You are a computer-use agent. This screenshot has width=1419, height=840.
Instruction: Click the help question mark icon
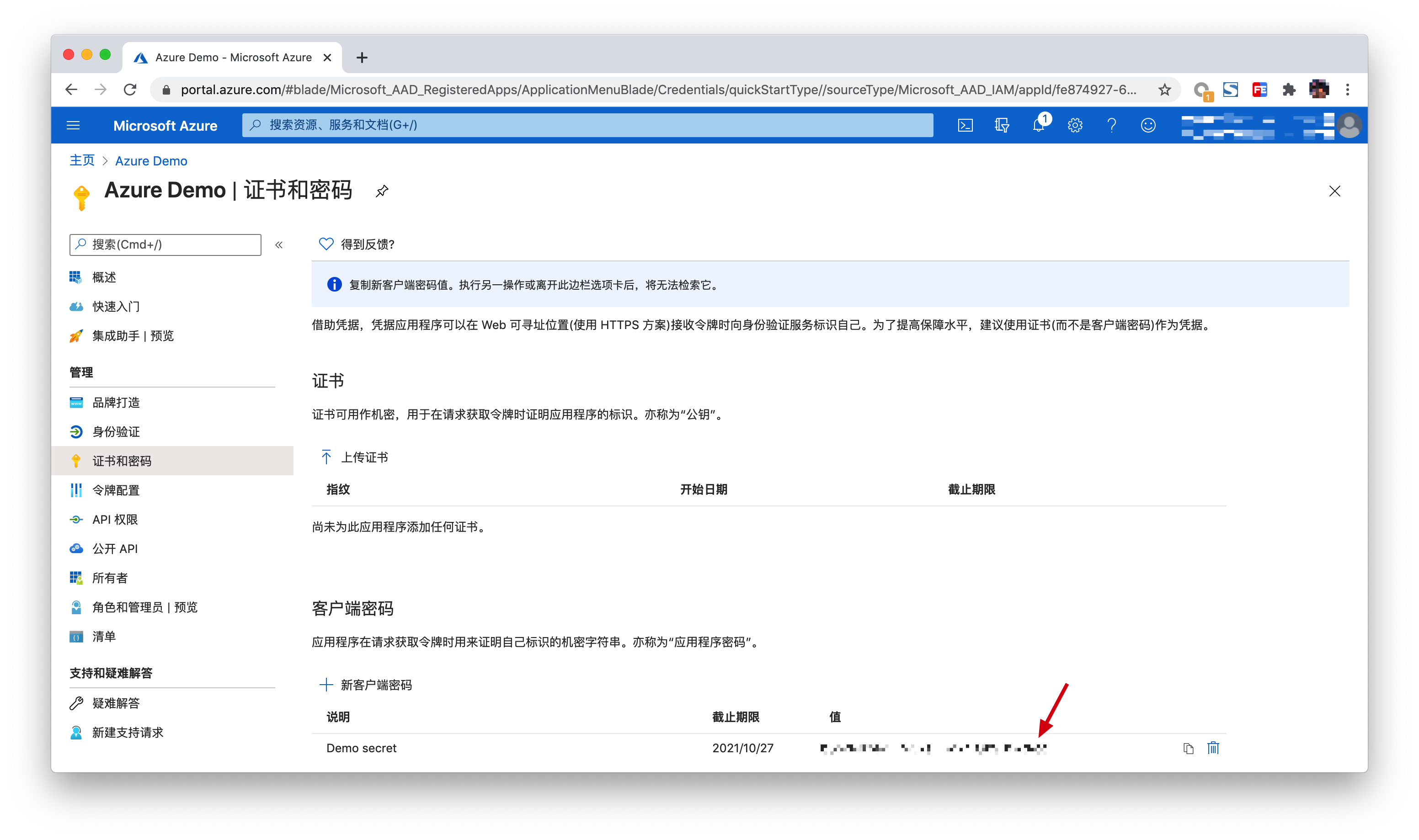click(x=1112, y=125)
